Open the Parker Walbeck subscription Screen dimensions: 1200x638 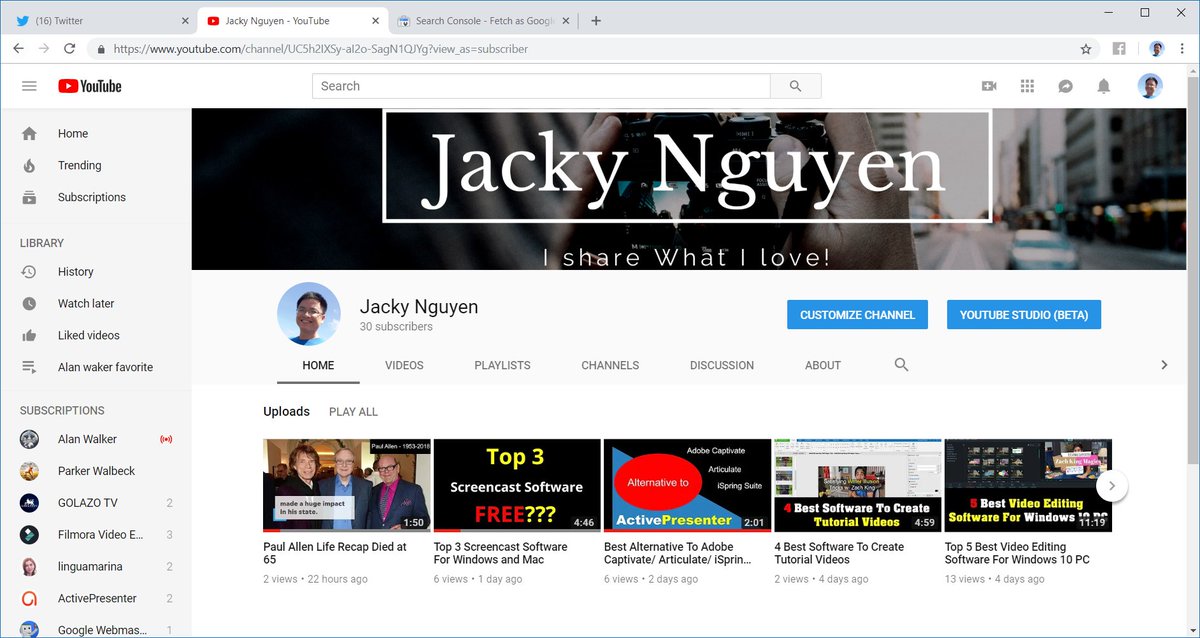95,471
